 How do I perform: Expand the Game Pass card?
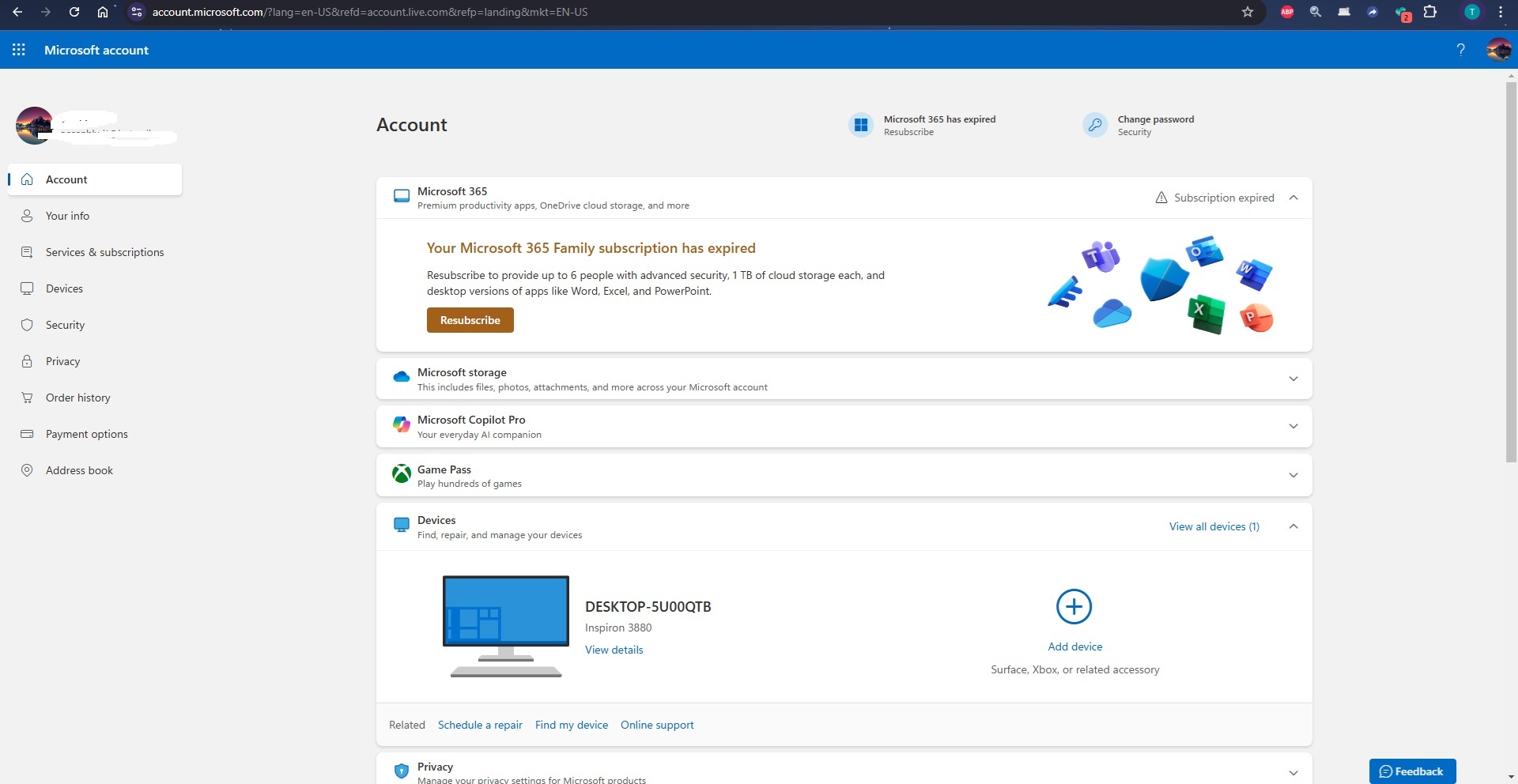[x=1293, y=475]
